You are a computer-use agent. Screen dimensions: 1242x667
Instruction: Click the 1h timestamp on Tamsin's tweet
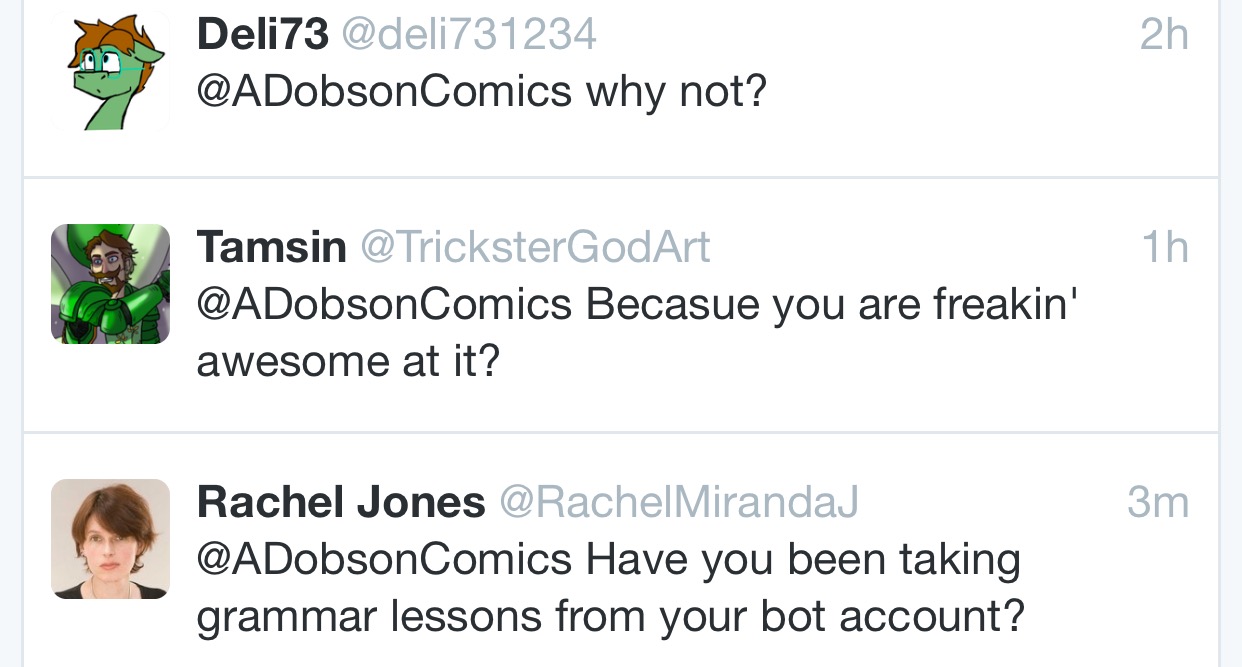(x=1165, y=247)
